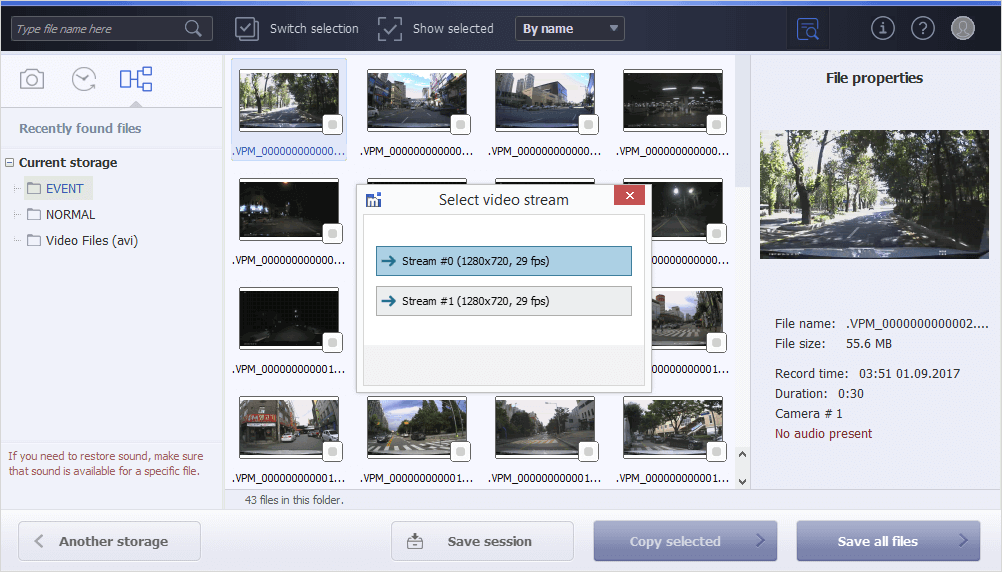
Task: Tick the checkbox on bottom-row last thumbnail
Action: pos(716,451)
